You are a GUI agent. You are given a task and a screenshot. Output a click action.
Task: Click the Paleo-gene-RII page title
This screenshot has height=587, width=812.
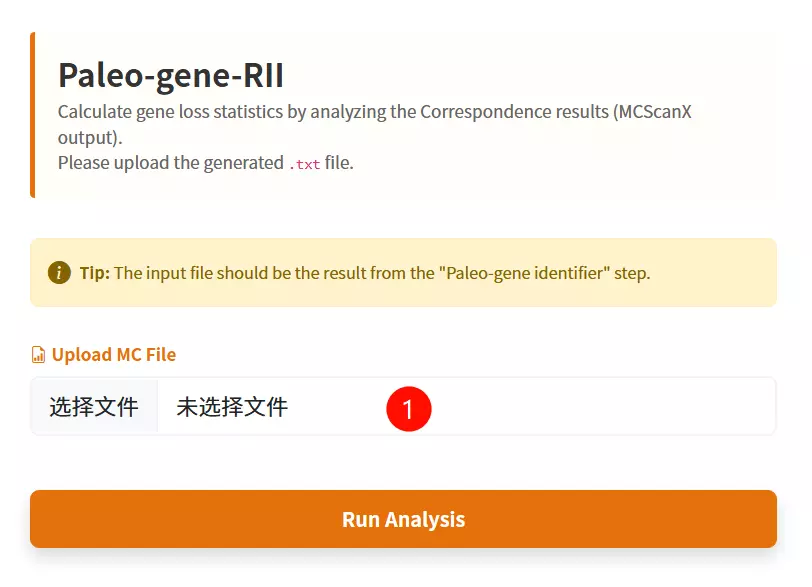172,75
